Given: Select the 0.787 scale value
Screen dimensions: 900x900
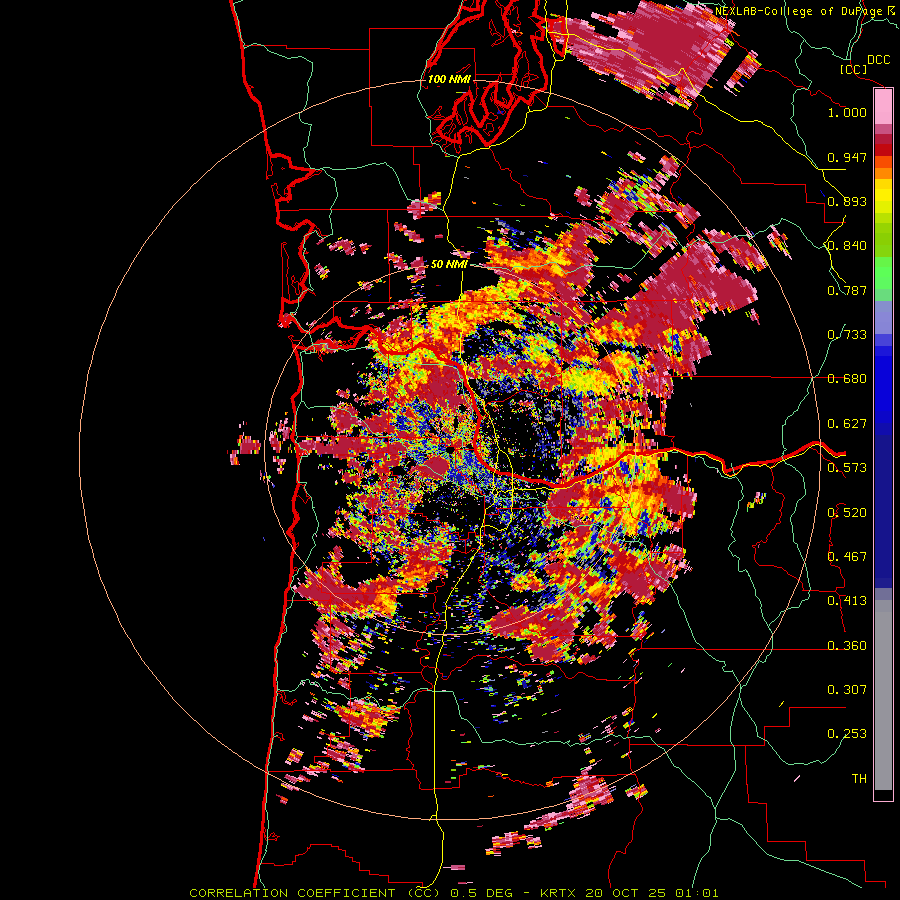Looking at the screenshot, I should click(847, 290).
